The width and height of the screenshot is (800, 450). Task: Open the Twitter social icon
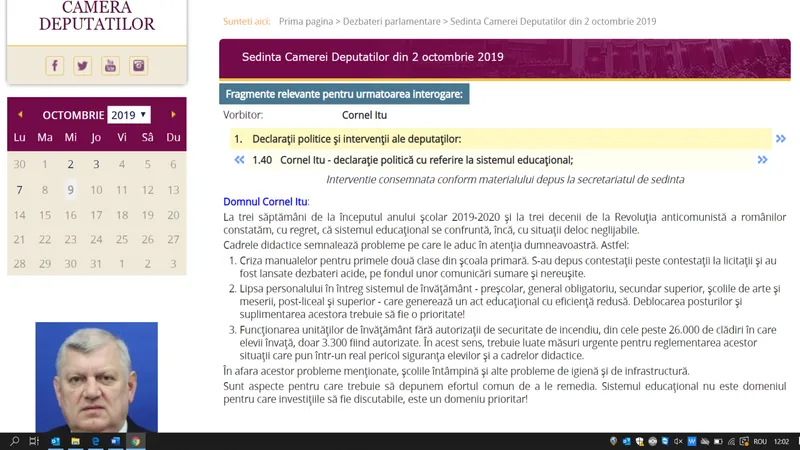(83, 66)
